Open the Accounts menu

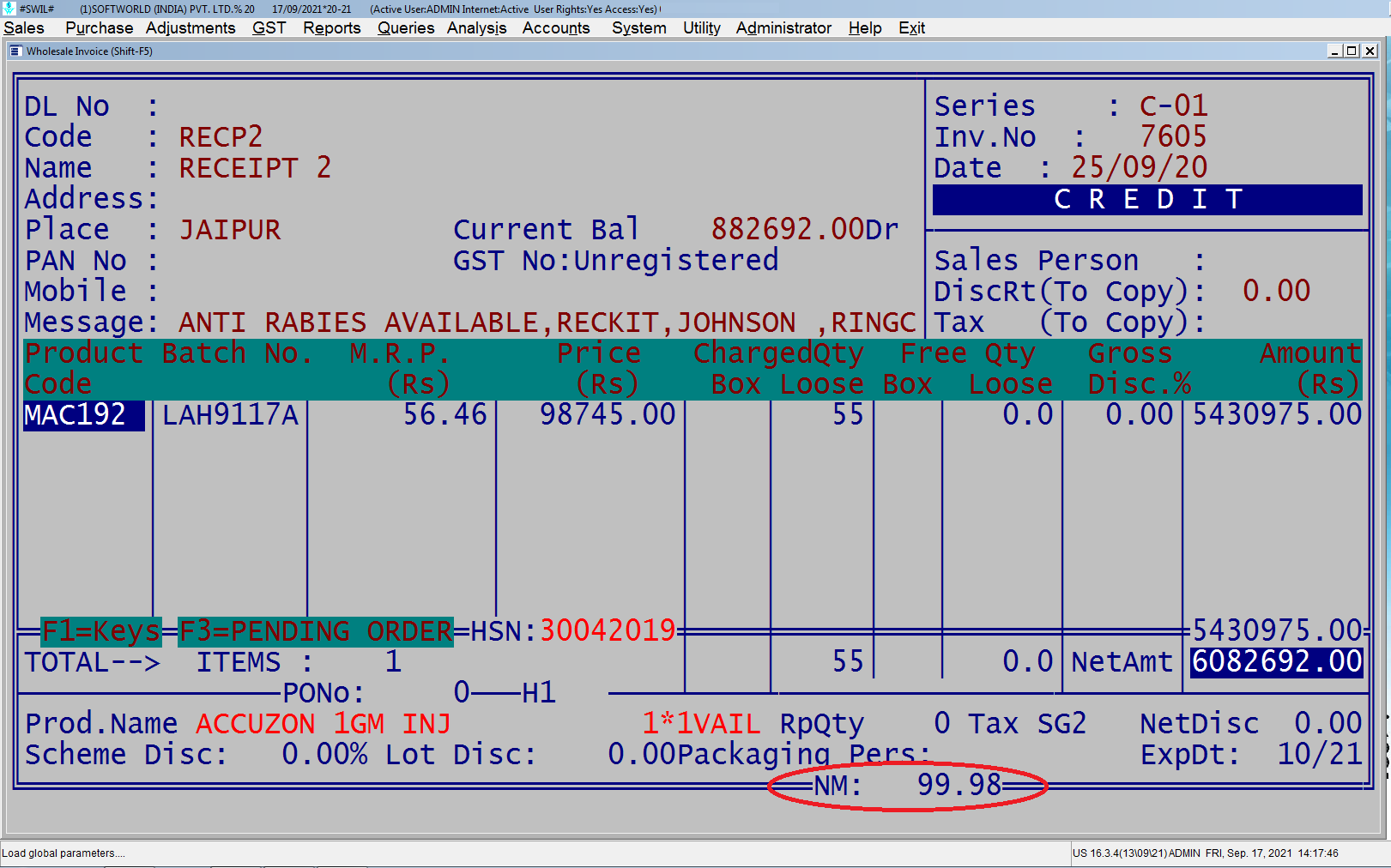pos(556,28)
